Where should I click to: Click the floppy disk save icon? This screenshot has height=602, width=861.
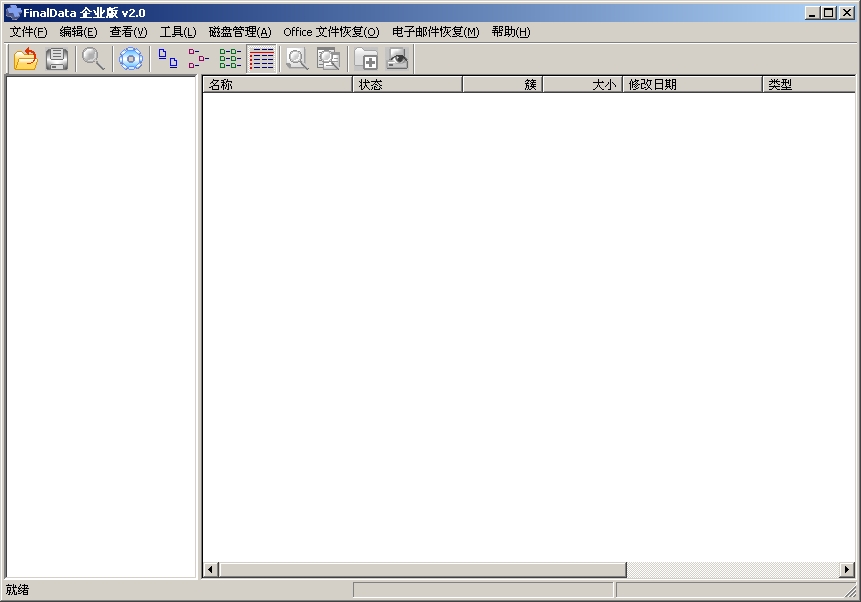[x=57, y=59]
